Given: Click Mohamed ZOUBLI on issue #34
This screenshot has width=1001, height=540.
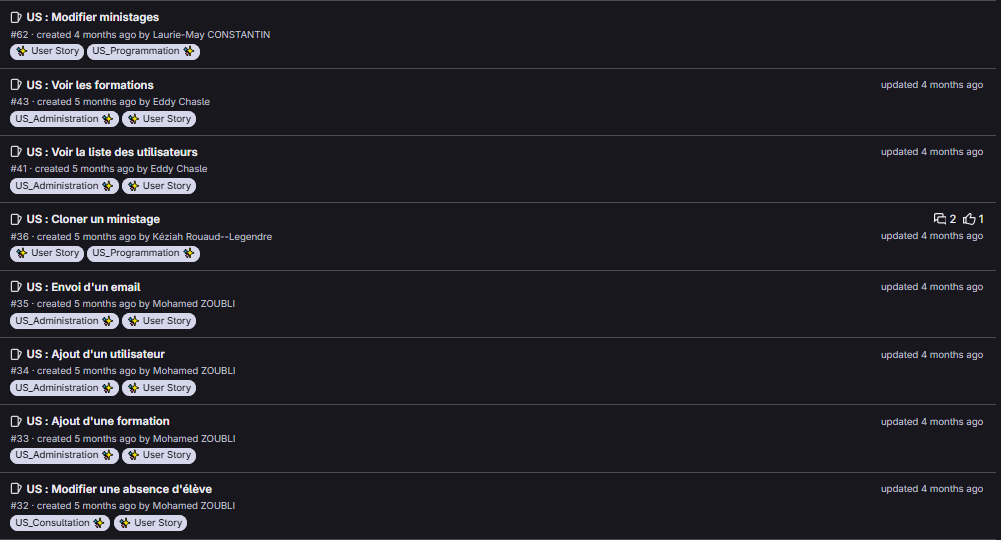Looking at the screenshot, I should pos(194,371).
